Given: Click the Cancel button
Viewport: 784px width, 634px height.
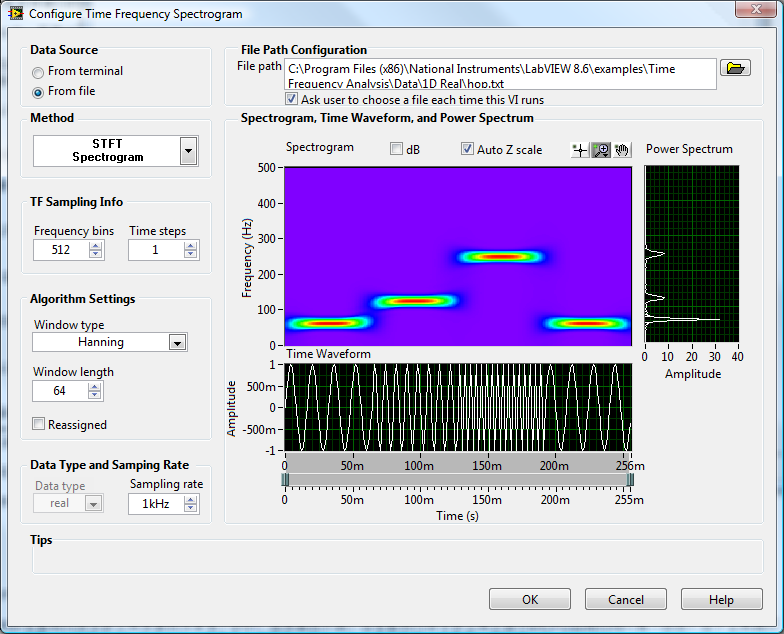Looking at the screenshot, I should (626, 599).
